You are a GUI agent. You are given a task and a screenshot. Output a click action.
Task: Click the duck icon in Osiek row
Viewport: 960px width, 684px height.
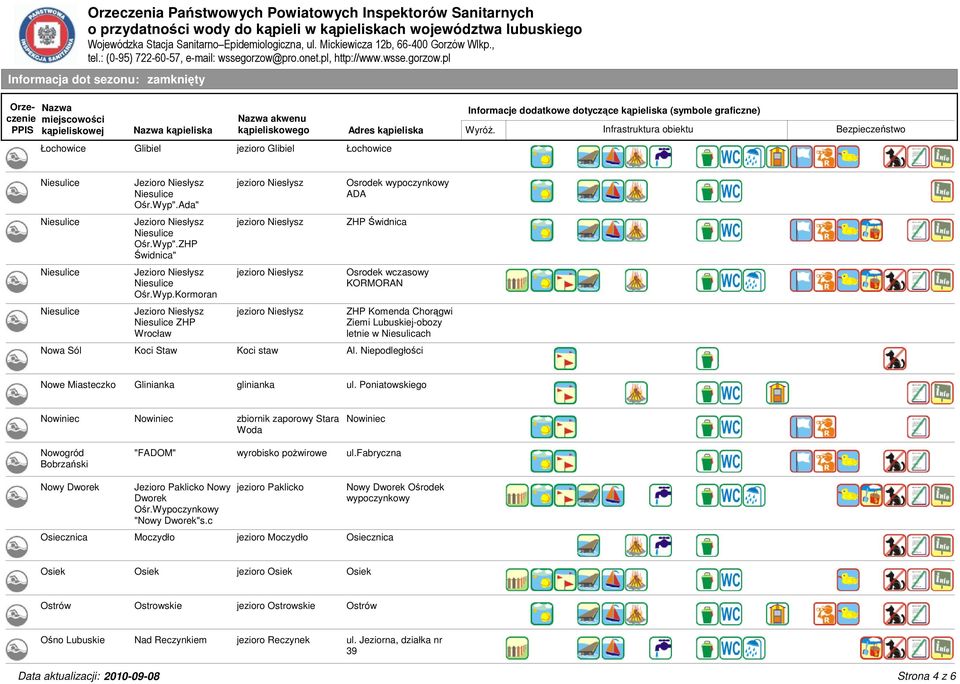click(848, 581)
